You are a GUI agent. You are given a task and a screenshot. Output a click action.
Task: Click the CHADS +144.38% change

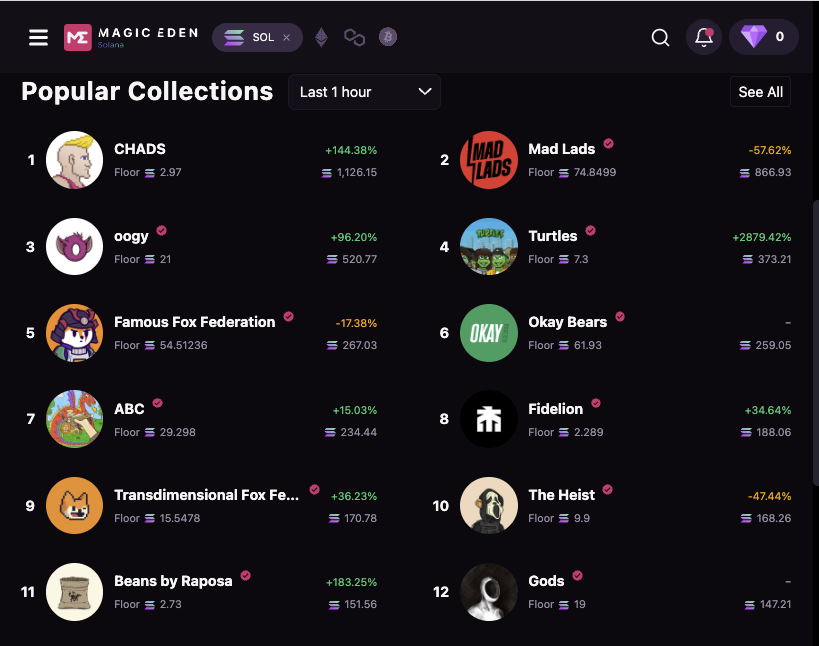351,150
